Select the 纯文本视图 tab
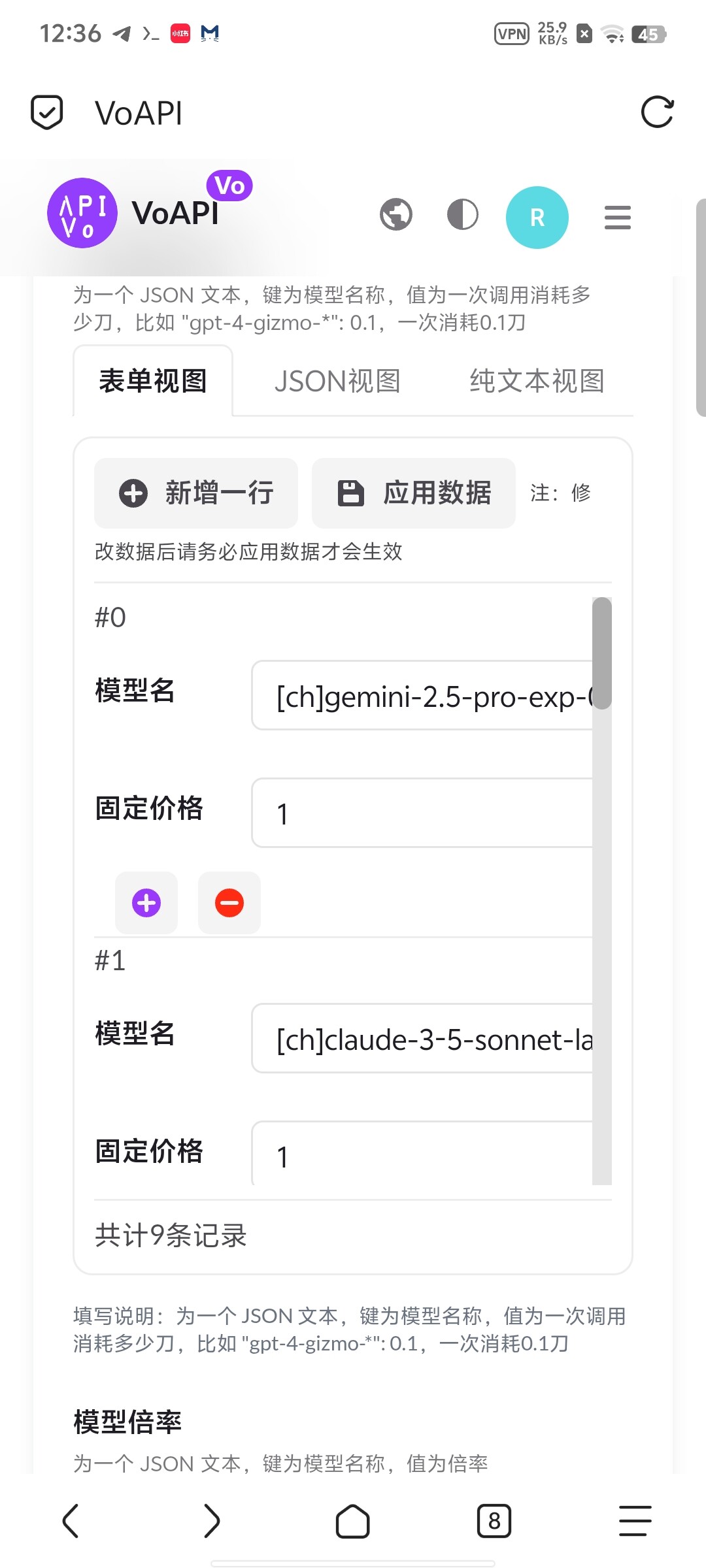The height and width of the screenshot is (1568, 706). coord(537,381)
